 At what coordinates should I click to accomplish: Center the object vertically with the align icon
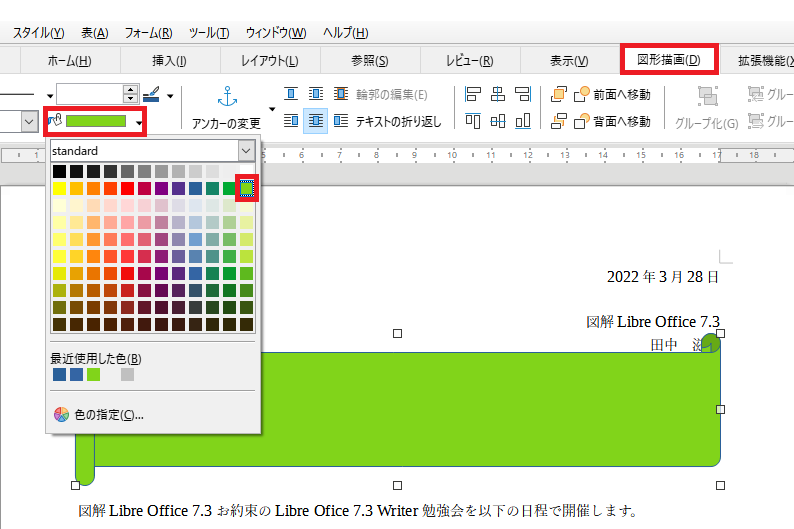(498, 121)
